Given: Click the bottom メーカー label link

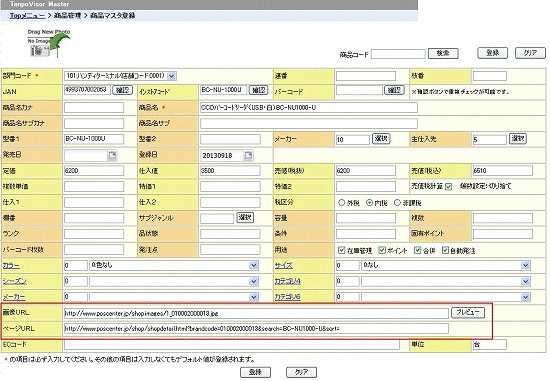Looking at the screenshot, I should coord(14,297).
